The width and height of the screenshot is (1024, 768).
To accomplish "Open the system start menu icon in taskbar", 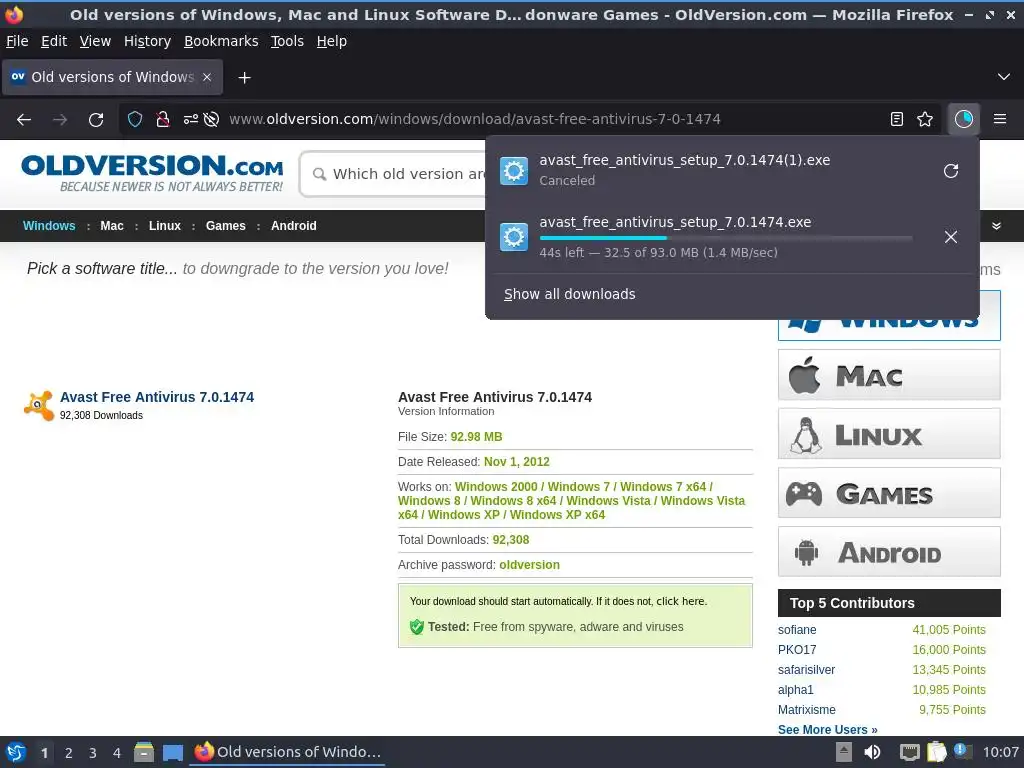I will 16,752.
